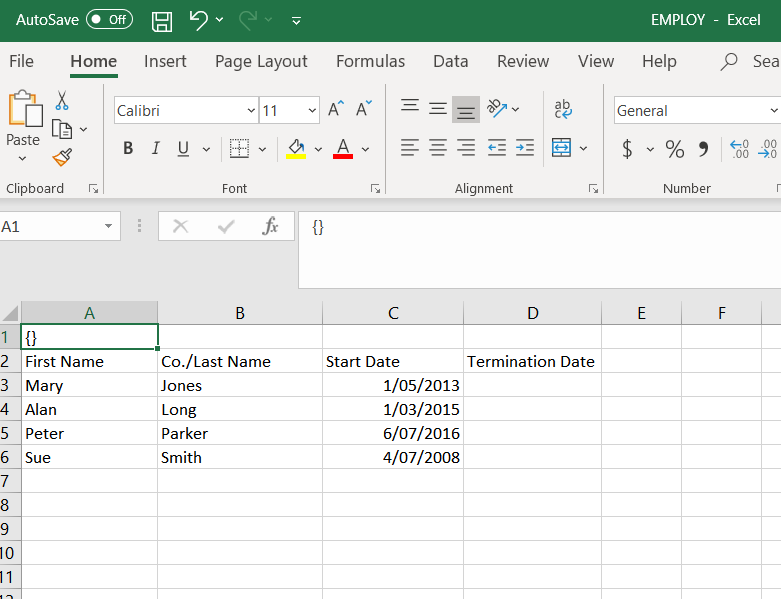Open the Insert ribbon tab
Image resolution: width=781 pixels, height=599 pixels.
(x=165, y=62)
